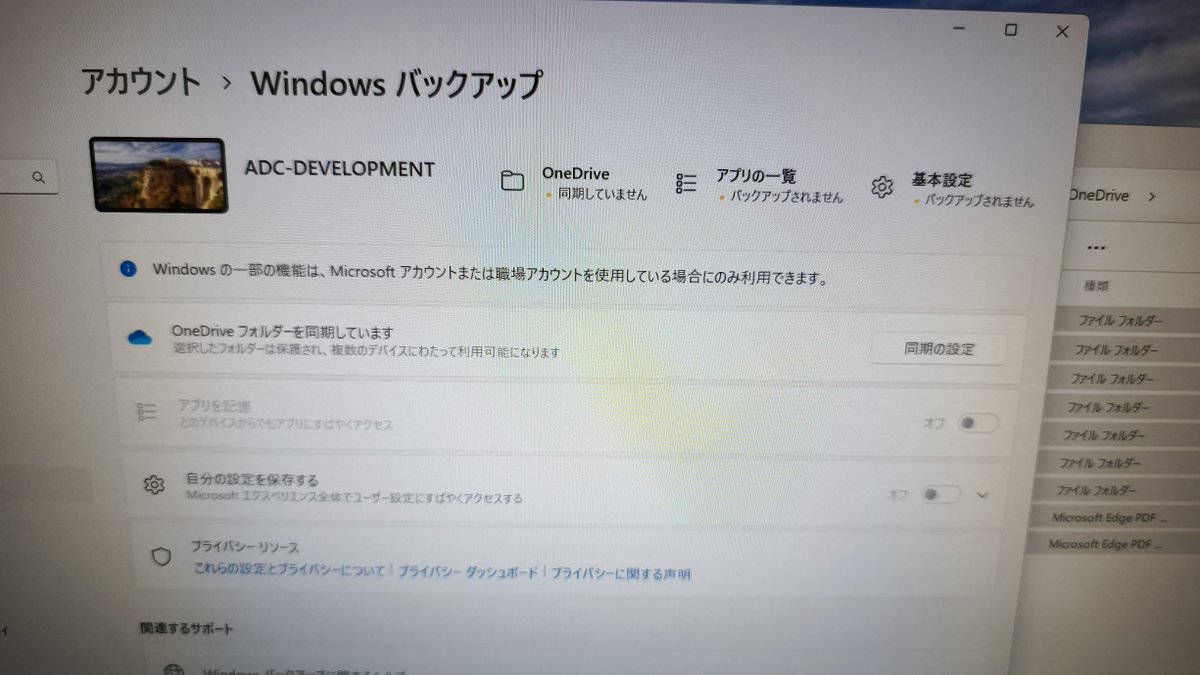Click the three-dots menu in OneDrive window
The width and height of the screenshot is (1200, 675).
[1096, 247]
